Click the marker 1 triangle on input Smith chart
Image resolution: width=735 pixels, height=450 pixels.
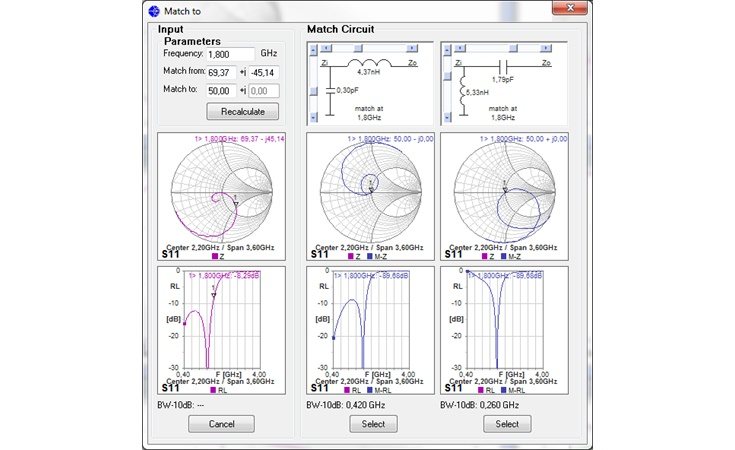[236, 203]
